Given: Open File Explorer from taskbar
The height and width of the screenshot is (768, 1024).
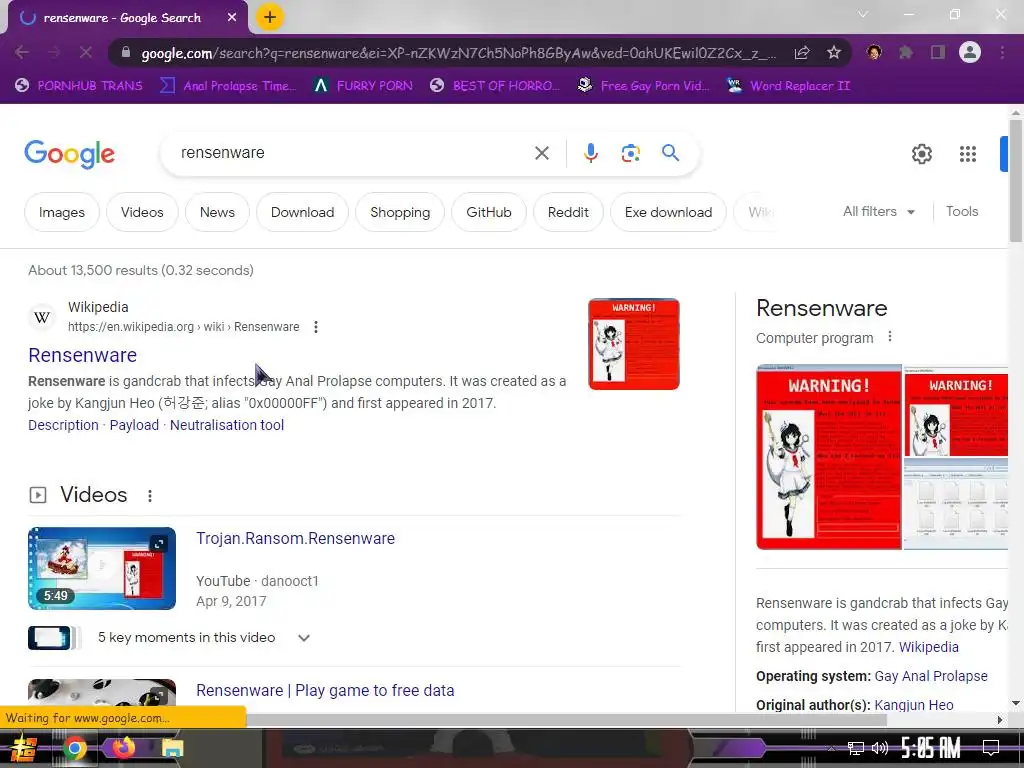Looking at the screenshot, I should (x=172, y=748).
